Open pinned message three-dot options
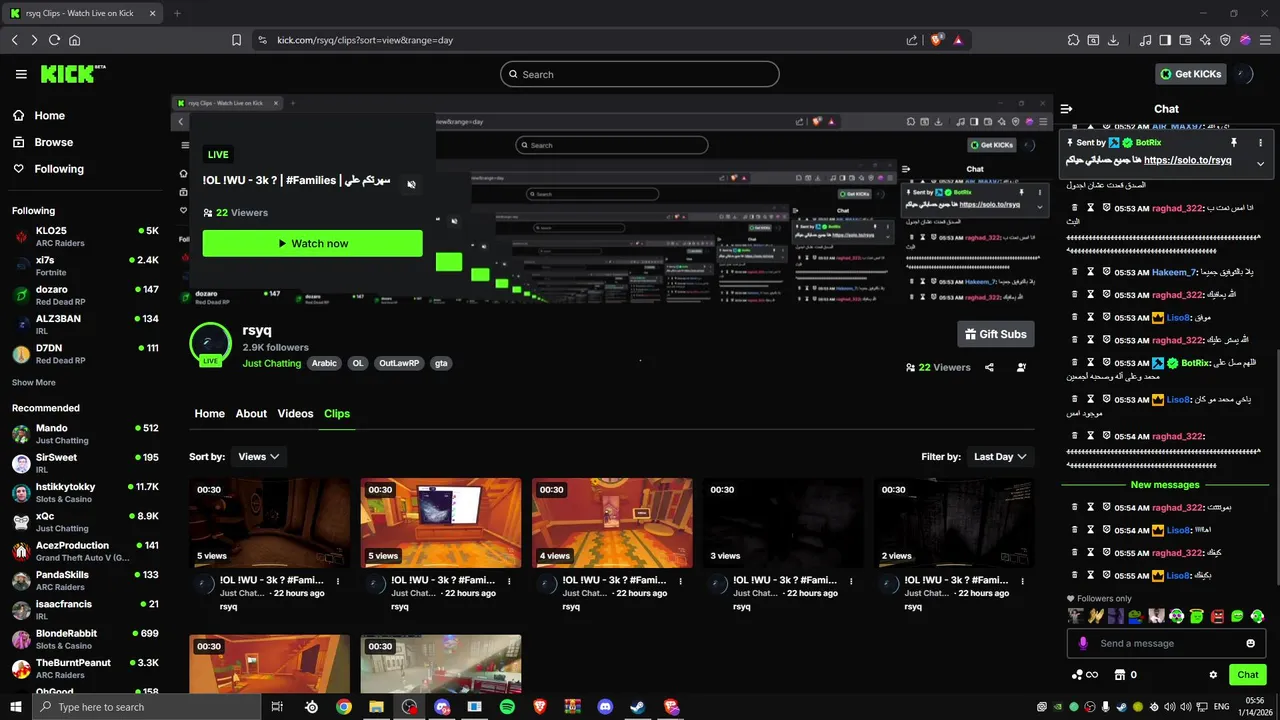Screen dimensions: 1280x720 coord(1260,143)
